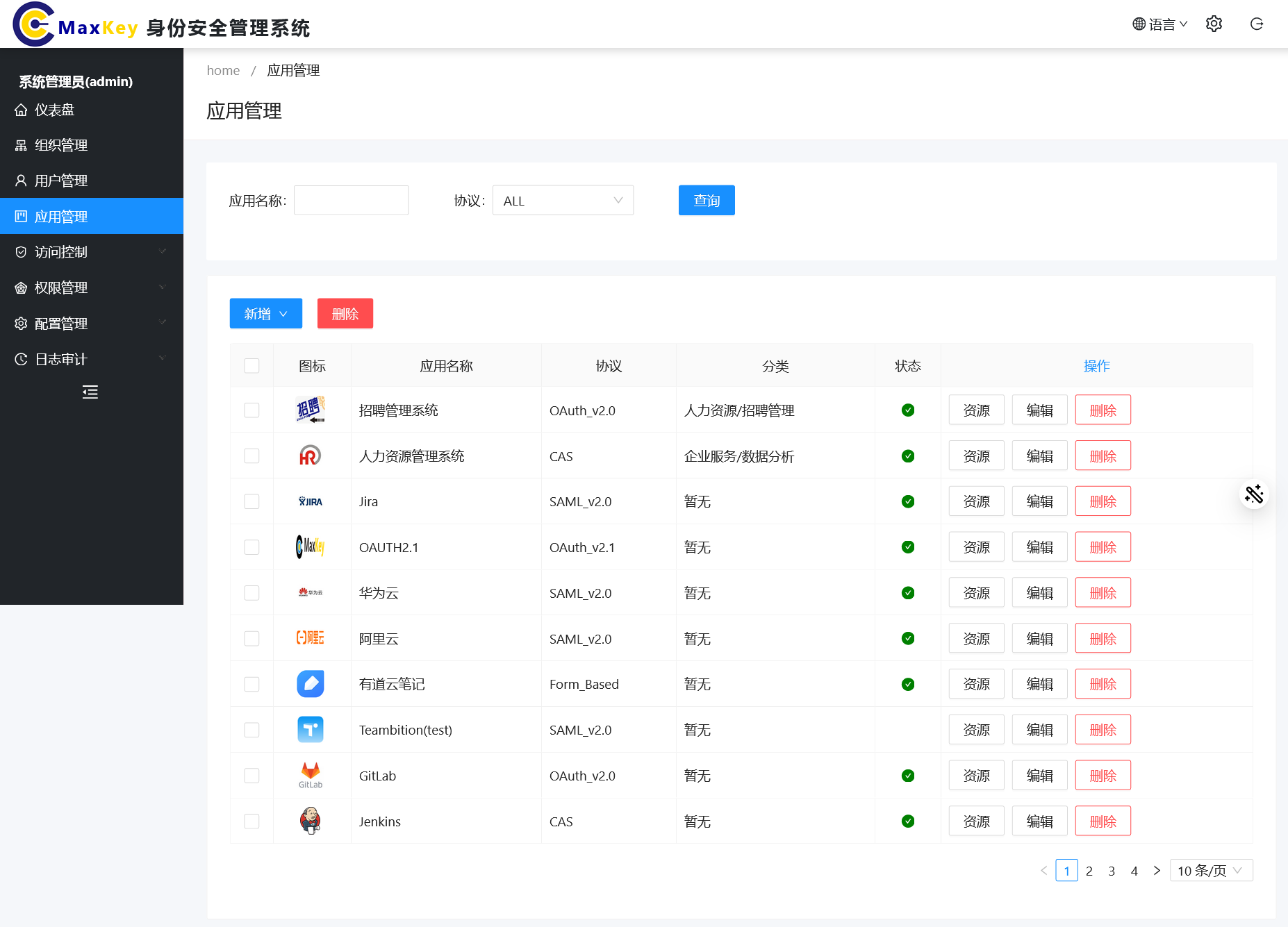Viewport: 1288px width, 927px height.
Task: Open the 协议 protocol dropdown showing ALL
Action: pyautogui.click(x=563, y=201)
